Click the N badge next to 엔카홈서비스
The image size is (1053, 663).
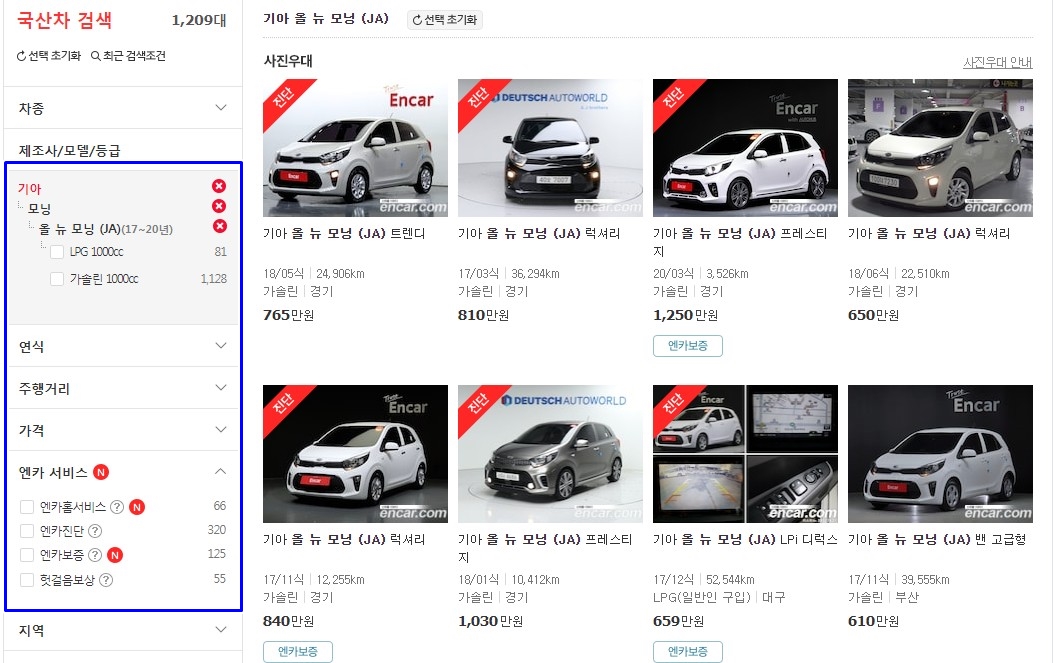pyautogui.click(x=137, y=507)
